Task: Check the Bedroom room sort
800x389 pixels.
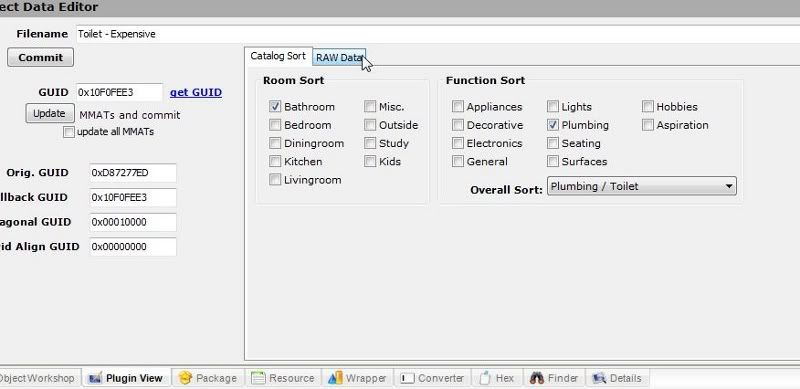Action: coord(275,125)
